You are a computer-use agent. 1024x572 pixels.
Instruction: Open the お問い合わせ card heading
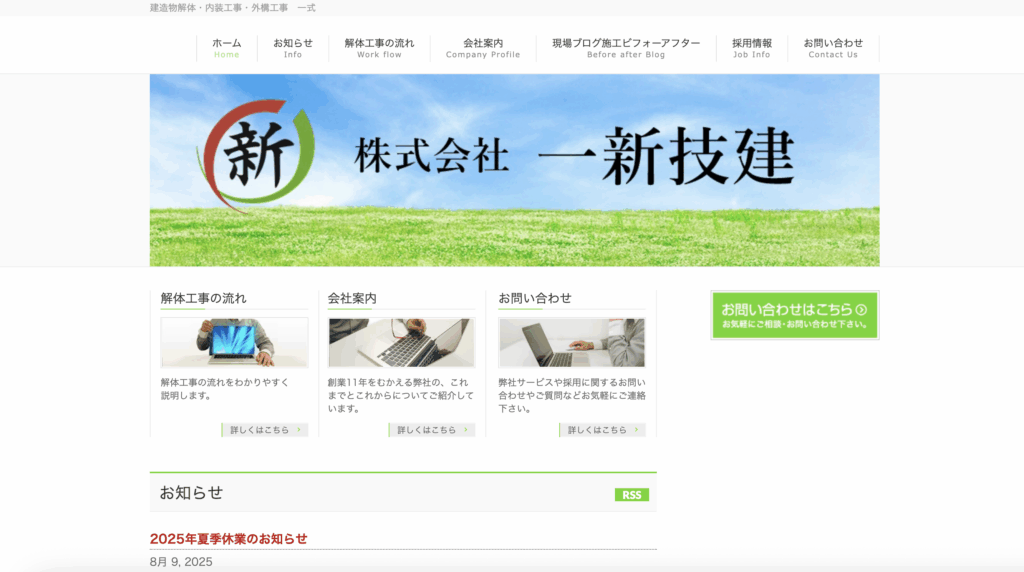coord(535,298)
